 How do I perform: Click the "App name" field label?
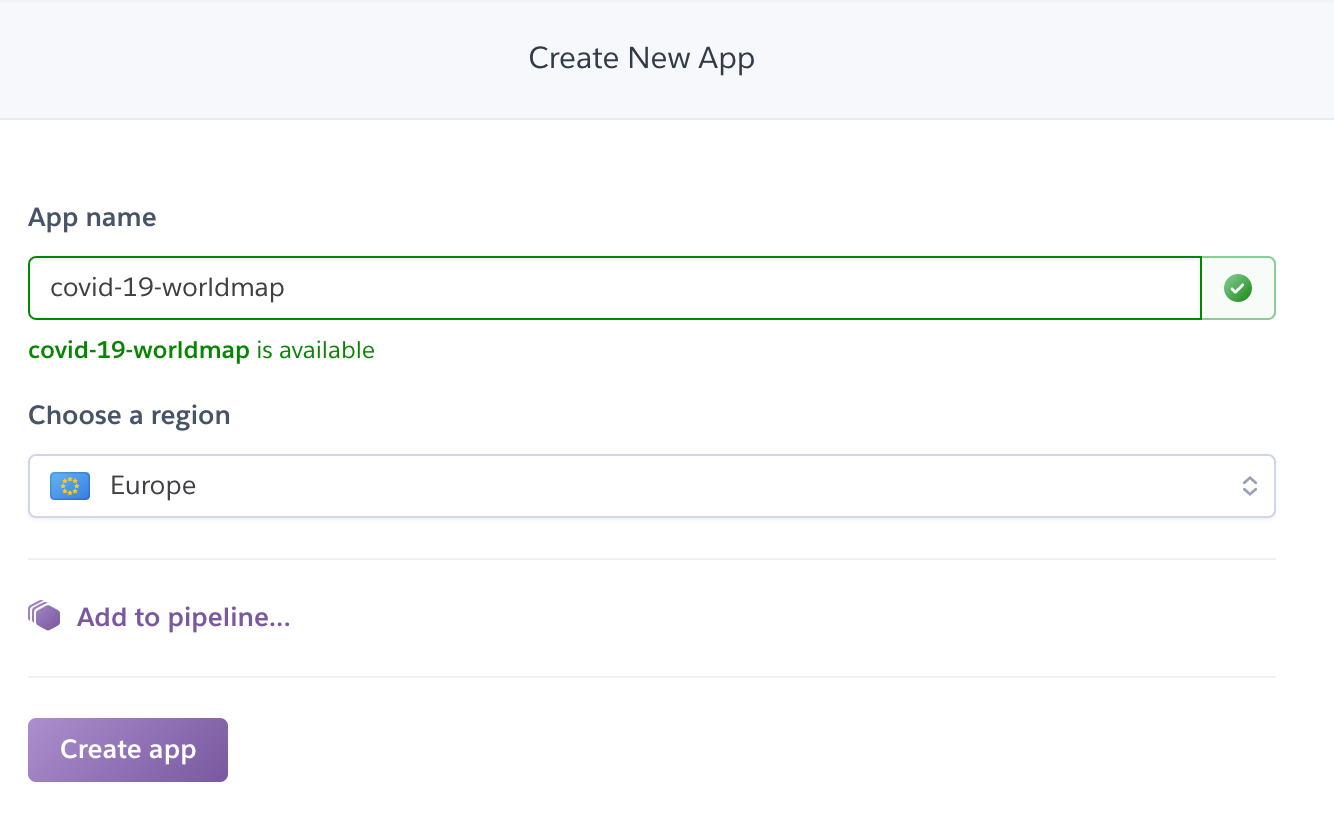point(92,217)
